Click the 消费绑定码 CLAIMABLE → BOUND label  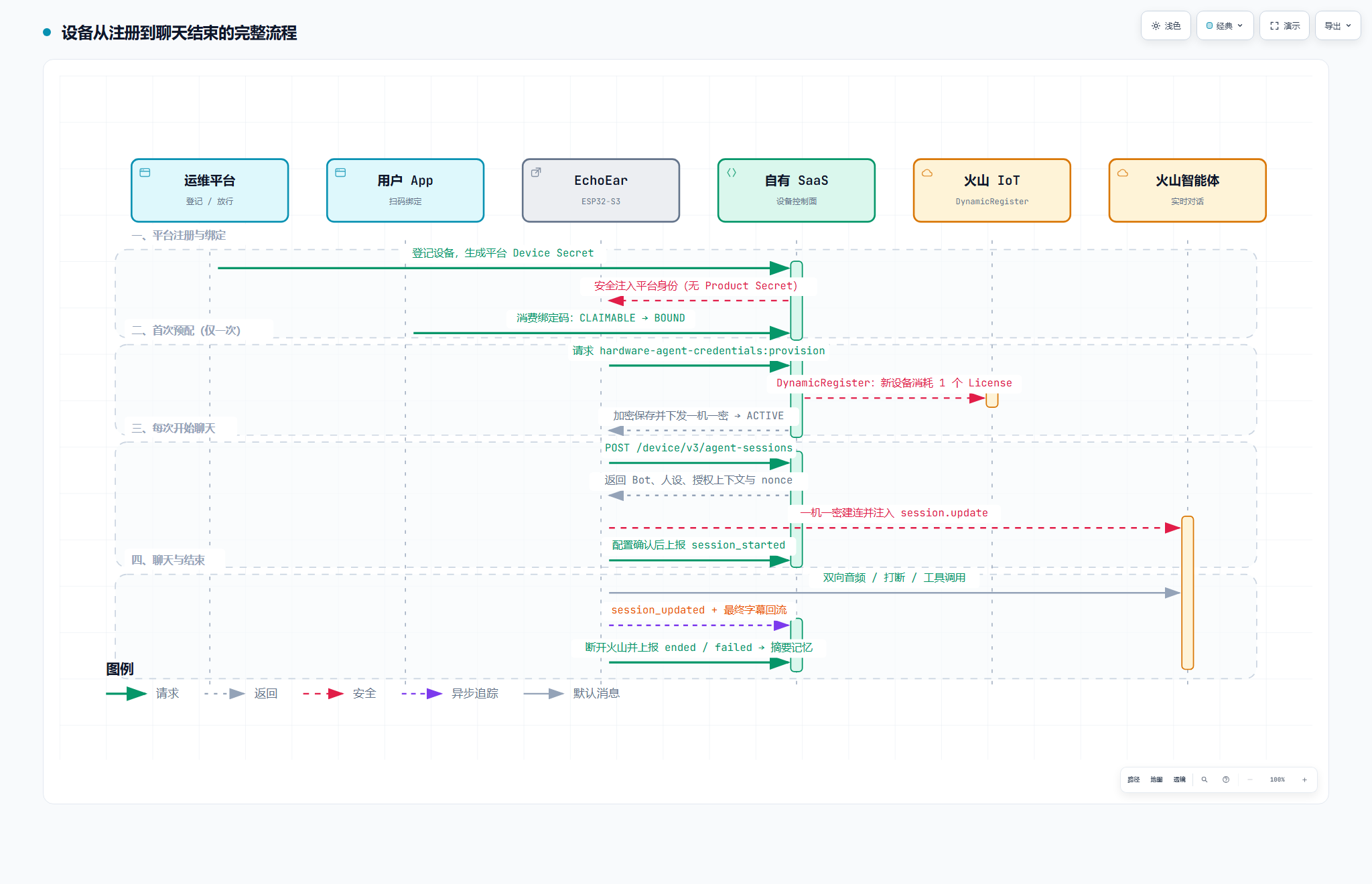[x=601, y=318]
